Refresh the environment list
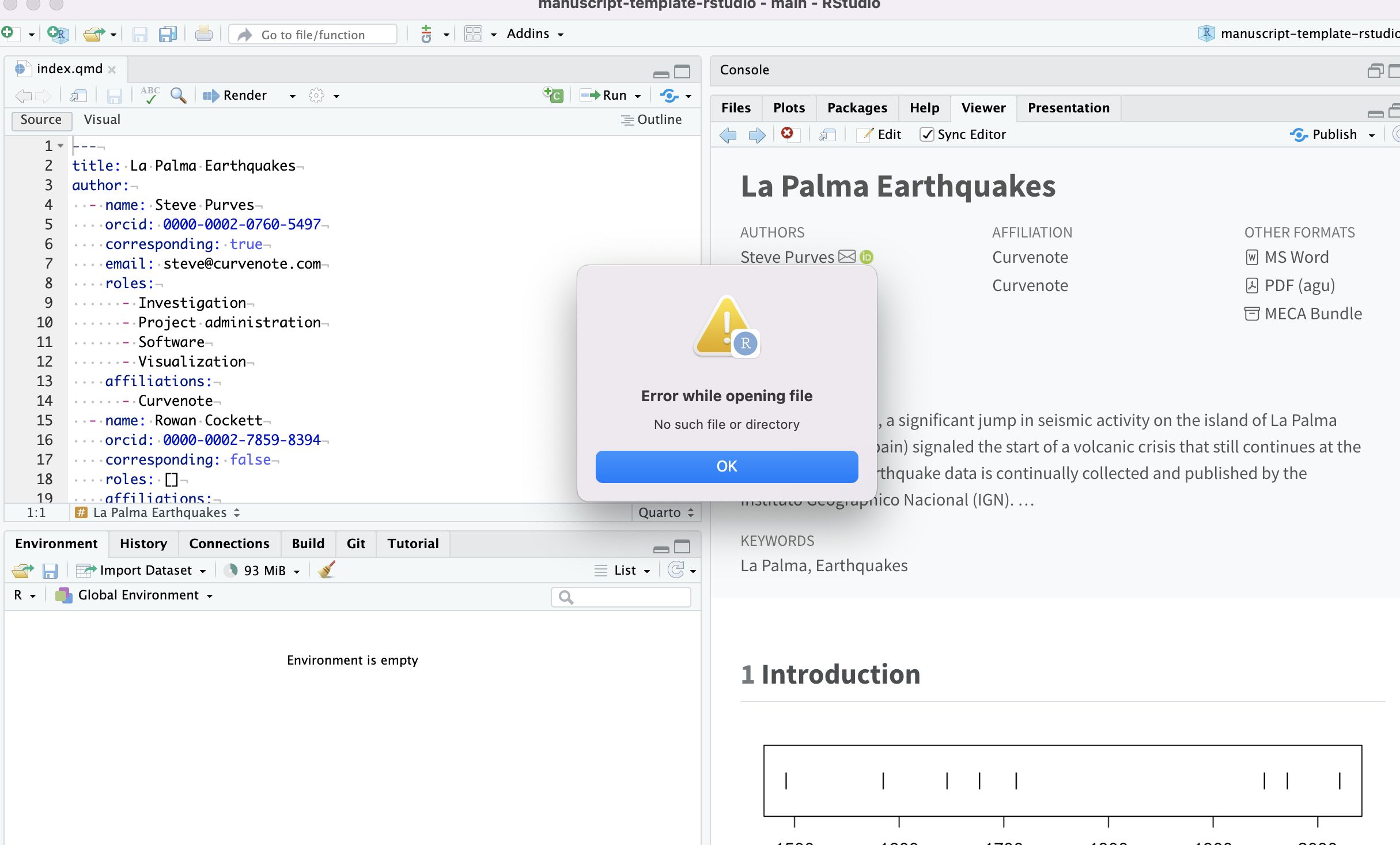Viewport: 1400px width, 845px height. click(x=678, y=569)
